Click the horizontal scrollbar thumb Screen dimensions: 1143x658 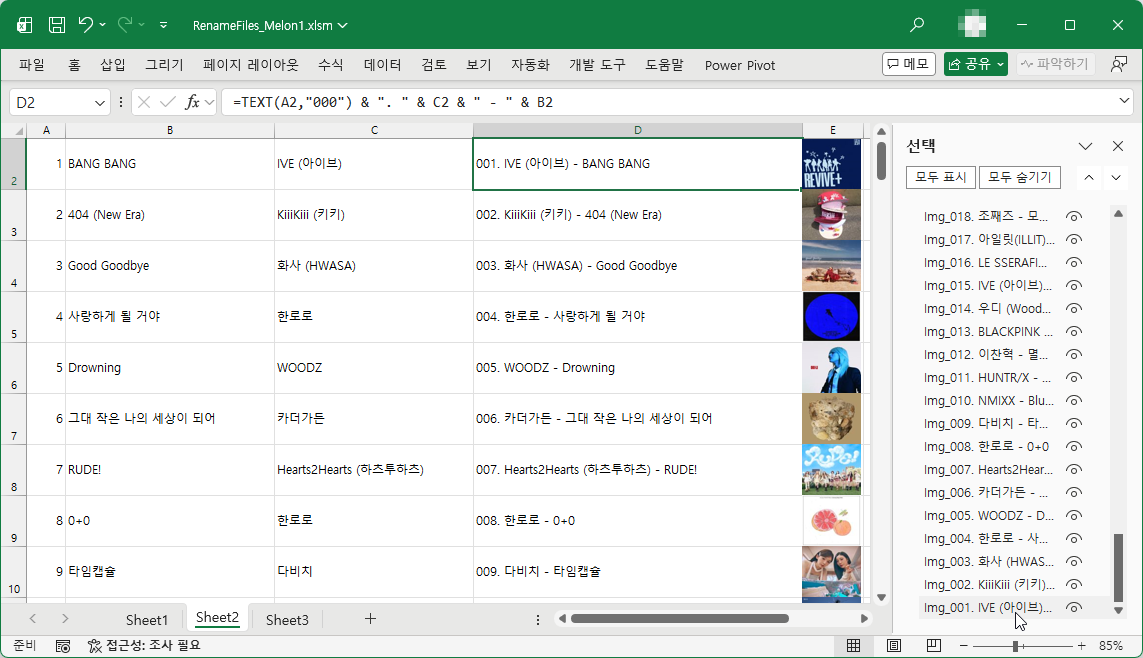point(679,619)
